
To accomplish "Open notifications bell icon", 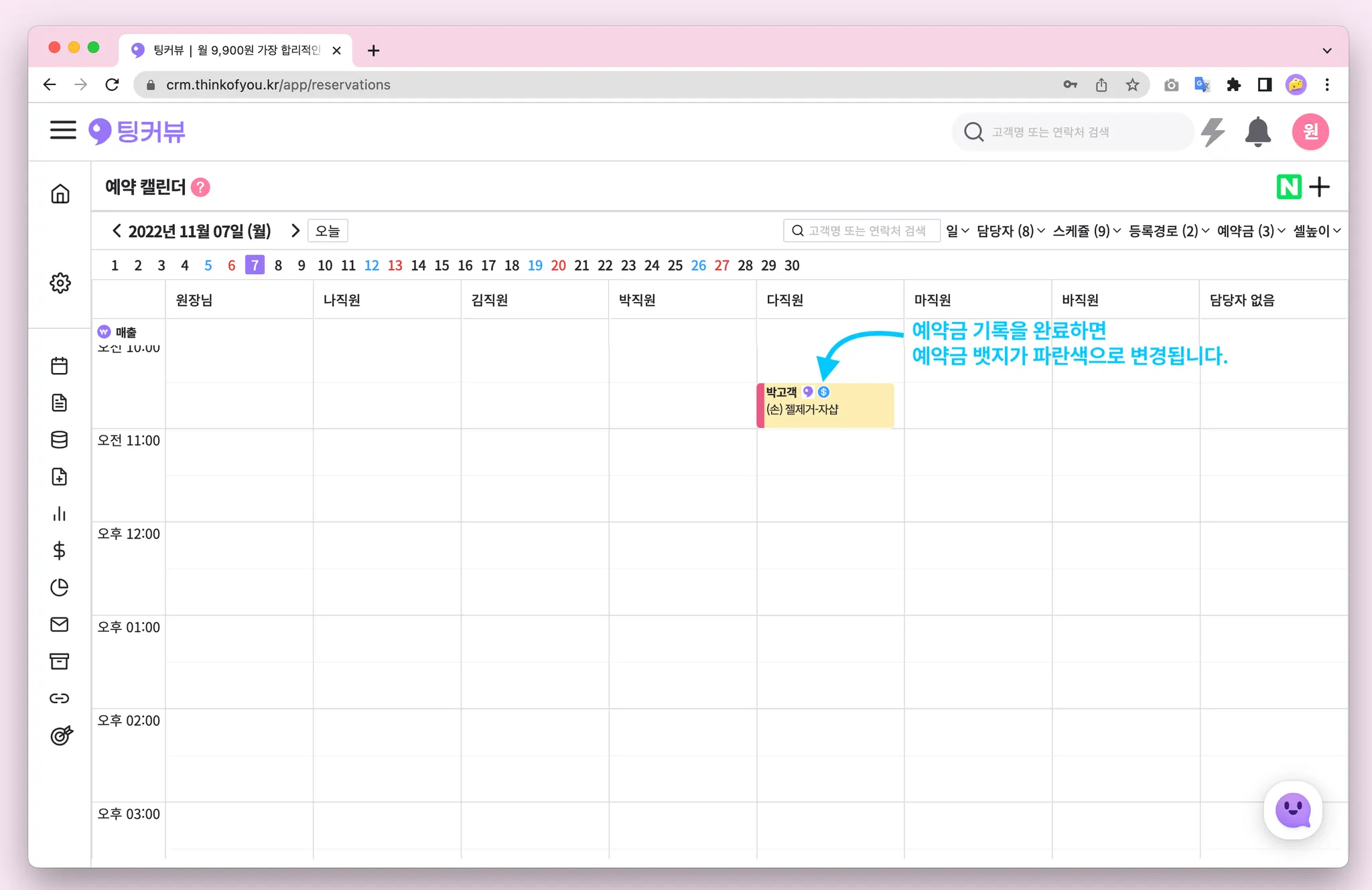I will (x=1257, y=132).
